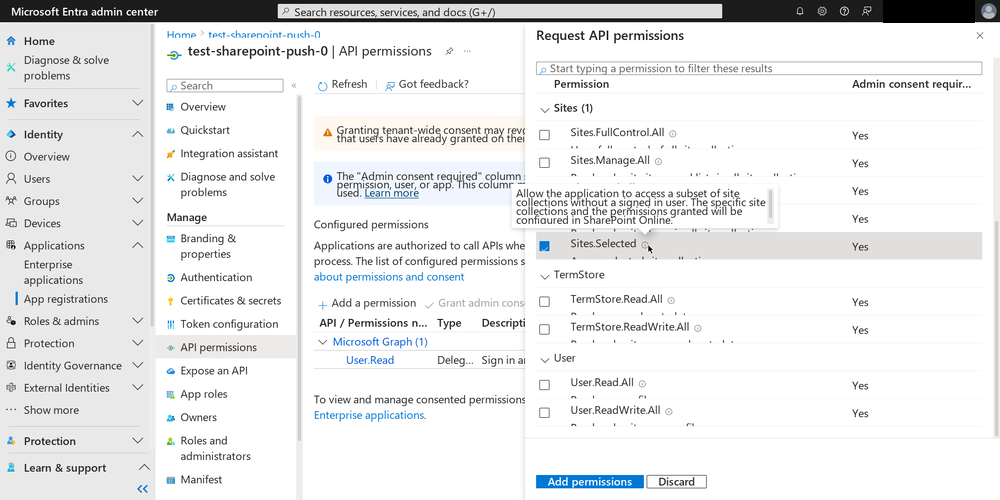Click the app menu Search box
Screen dimensions: 1000x500
(225, 85)
